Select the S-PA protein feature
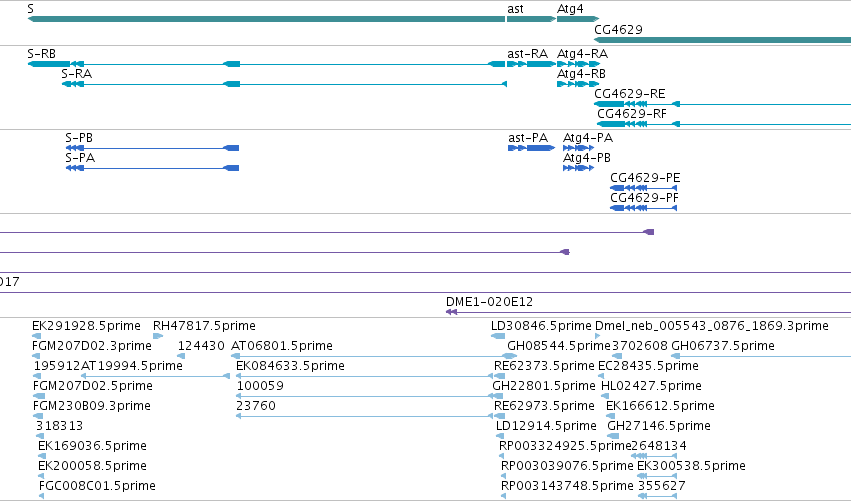This screenshot has width=851, height=501. [152, 168]
